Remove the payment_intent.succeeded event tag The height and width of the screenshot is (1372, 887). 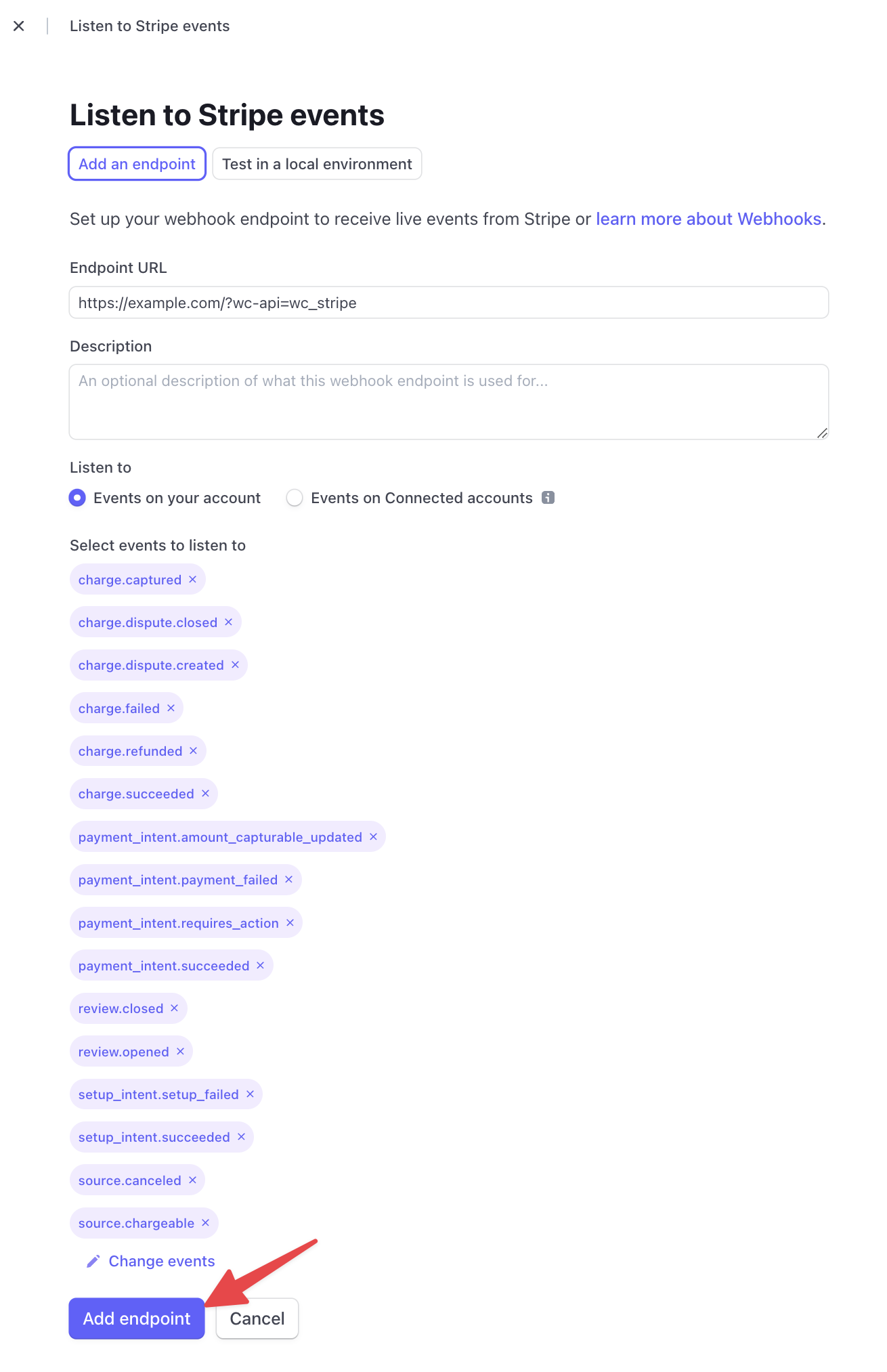click(x=260, y=965)
